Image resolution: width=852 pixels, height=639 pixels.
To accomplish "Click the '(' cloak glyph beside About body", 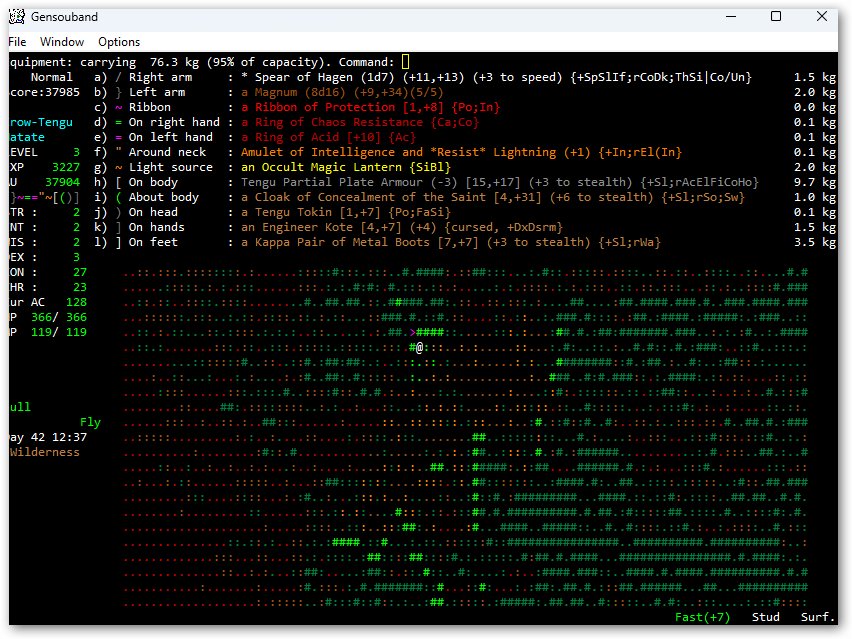I will pos(118,197).
